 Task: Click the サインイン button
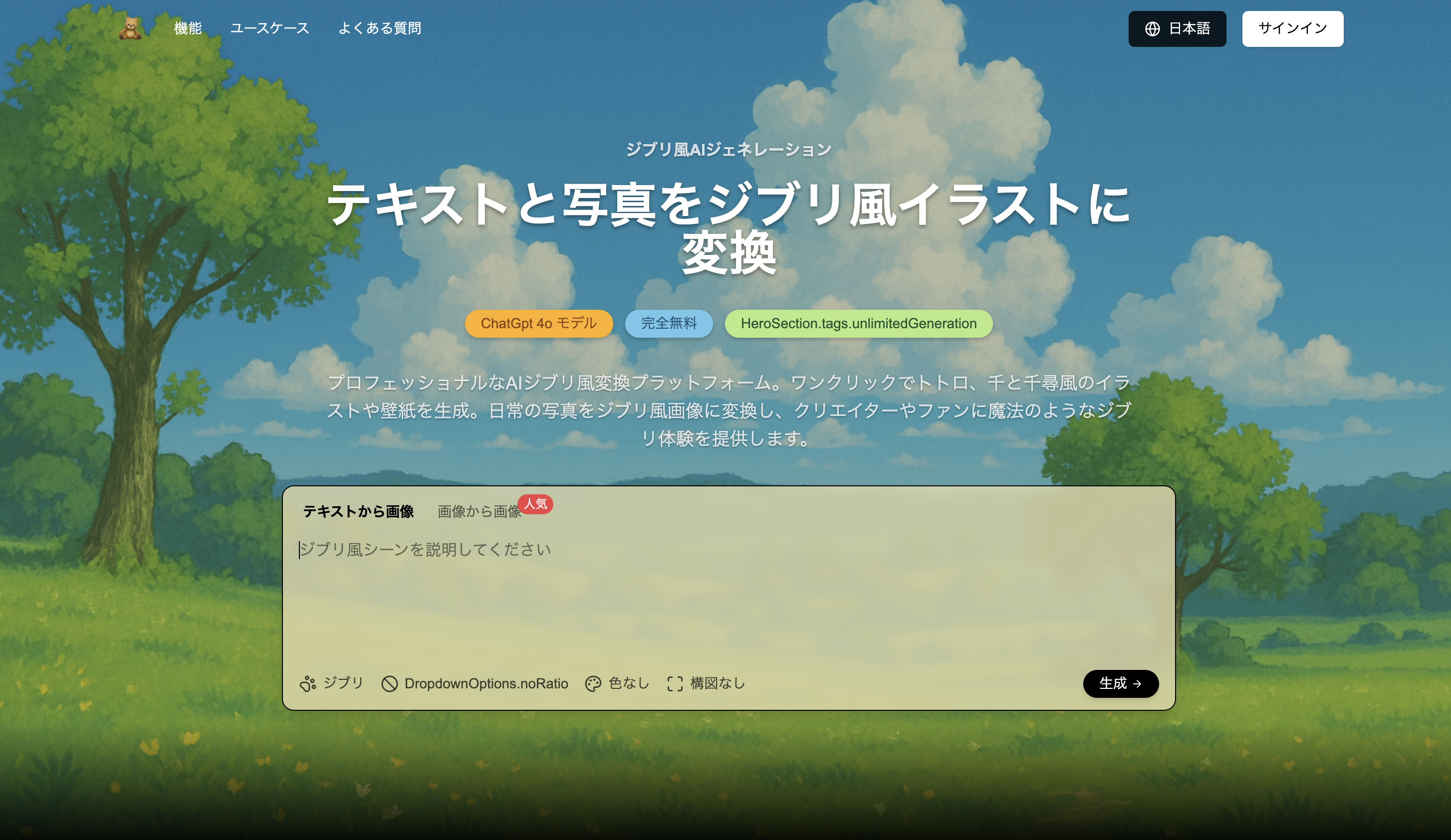point(1292,29)
